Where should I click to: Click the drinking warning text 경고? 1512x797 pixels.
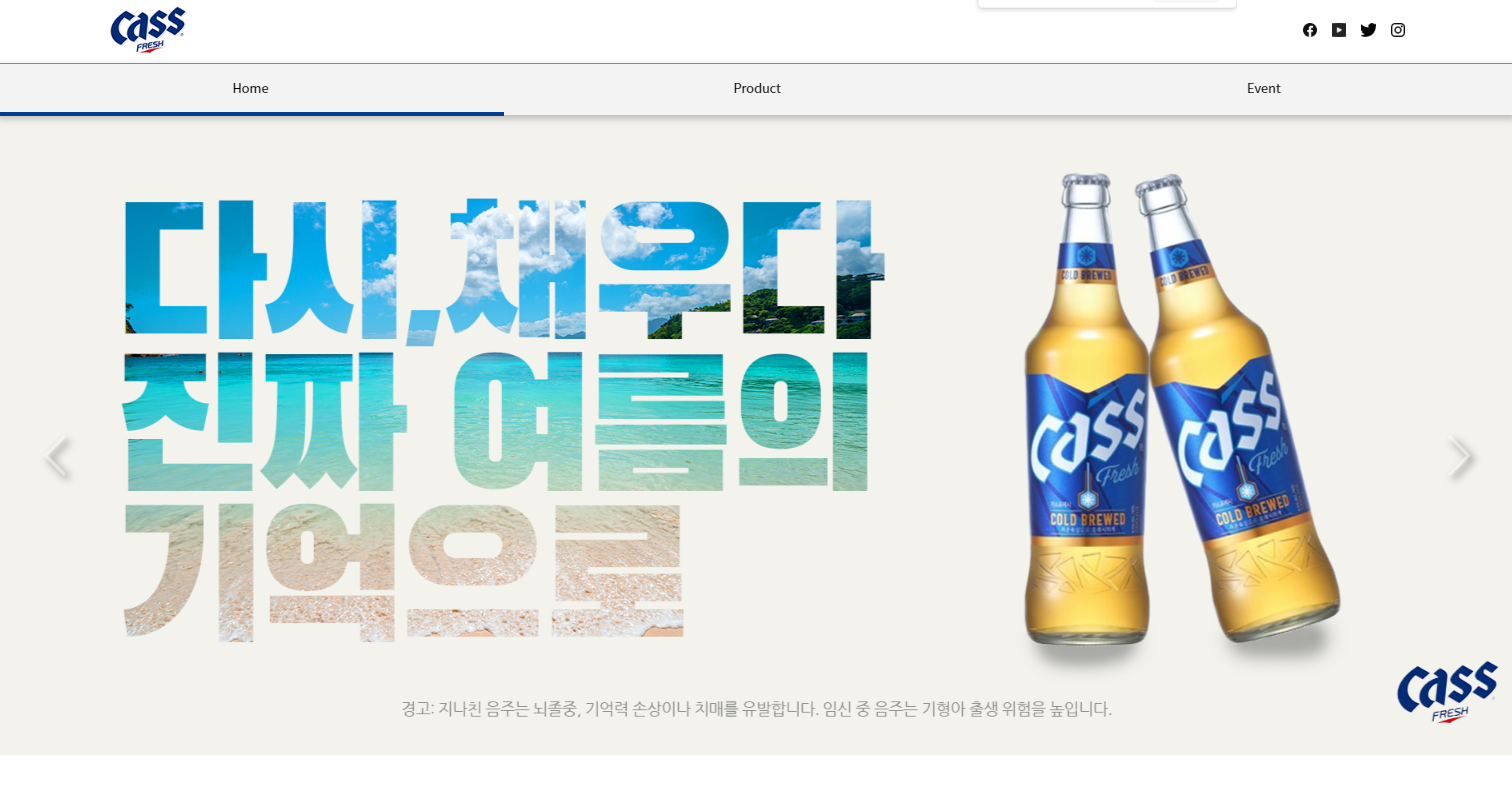[x=756, y=709]
